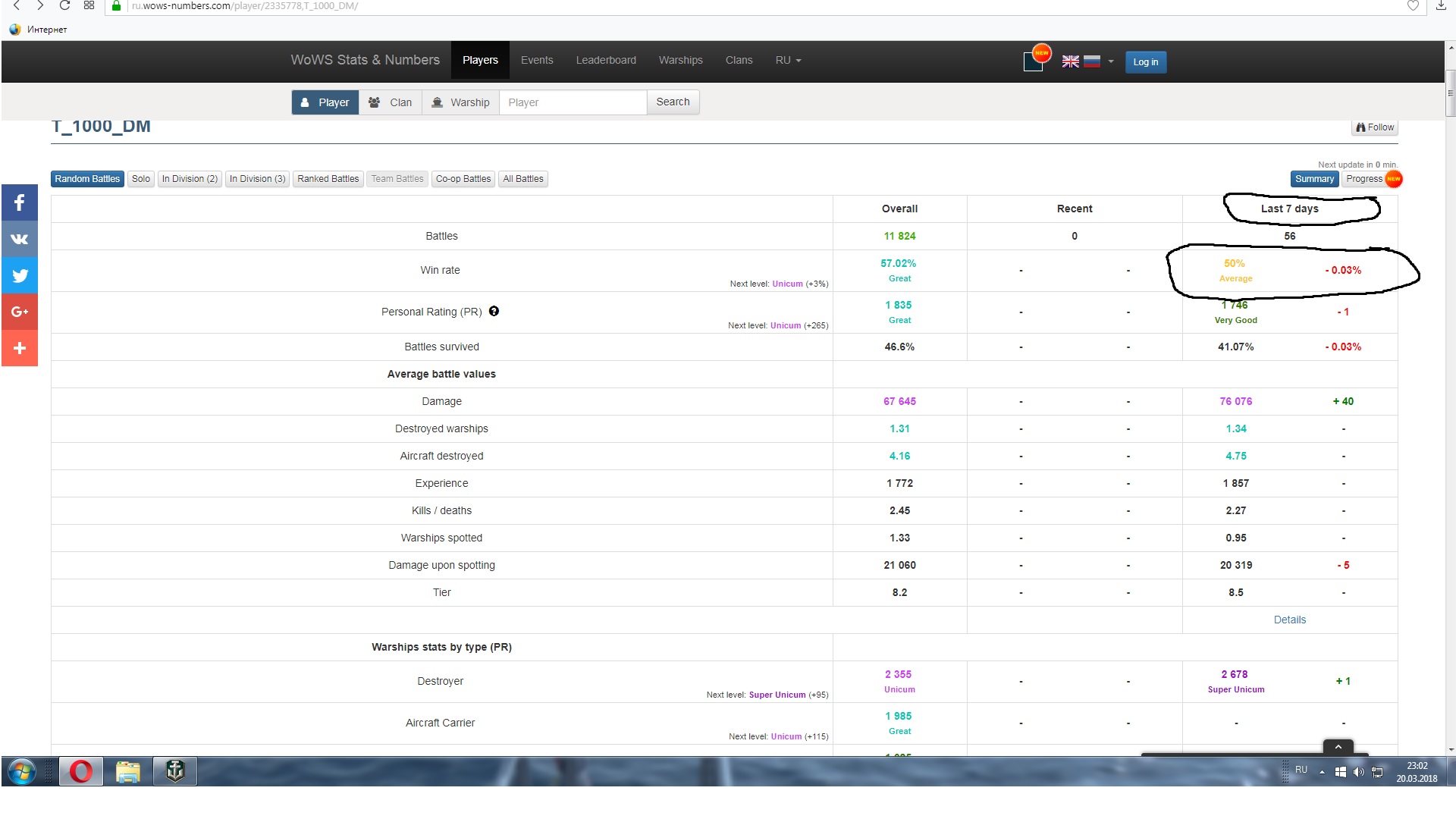Click the overall battles value 11 824
1456x819 pixels.
click(x=899, y=236)
